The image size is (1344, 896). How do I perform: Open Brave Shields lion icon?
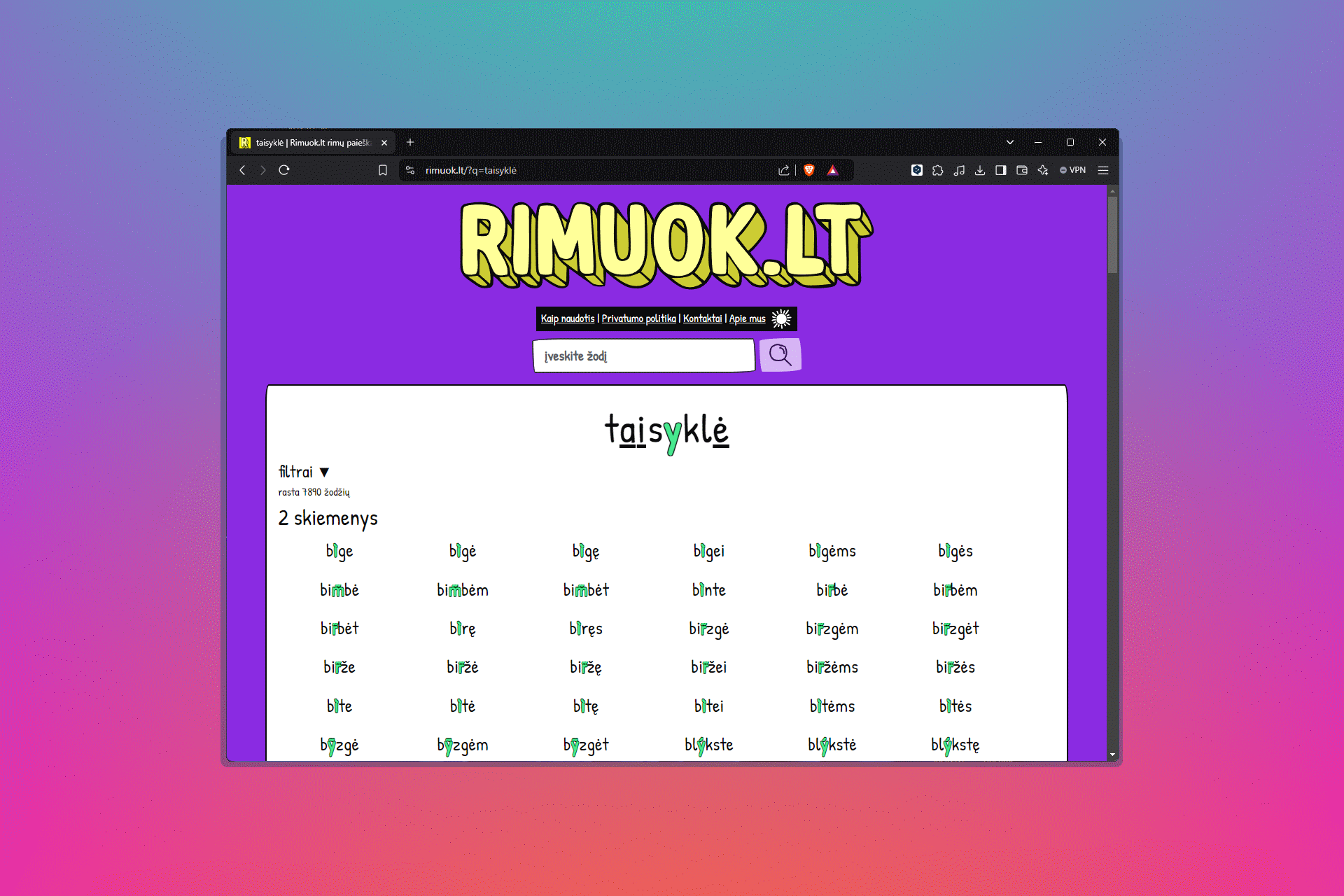[x=809, y=170]
